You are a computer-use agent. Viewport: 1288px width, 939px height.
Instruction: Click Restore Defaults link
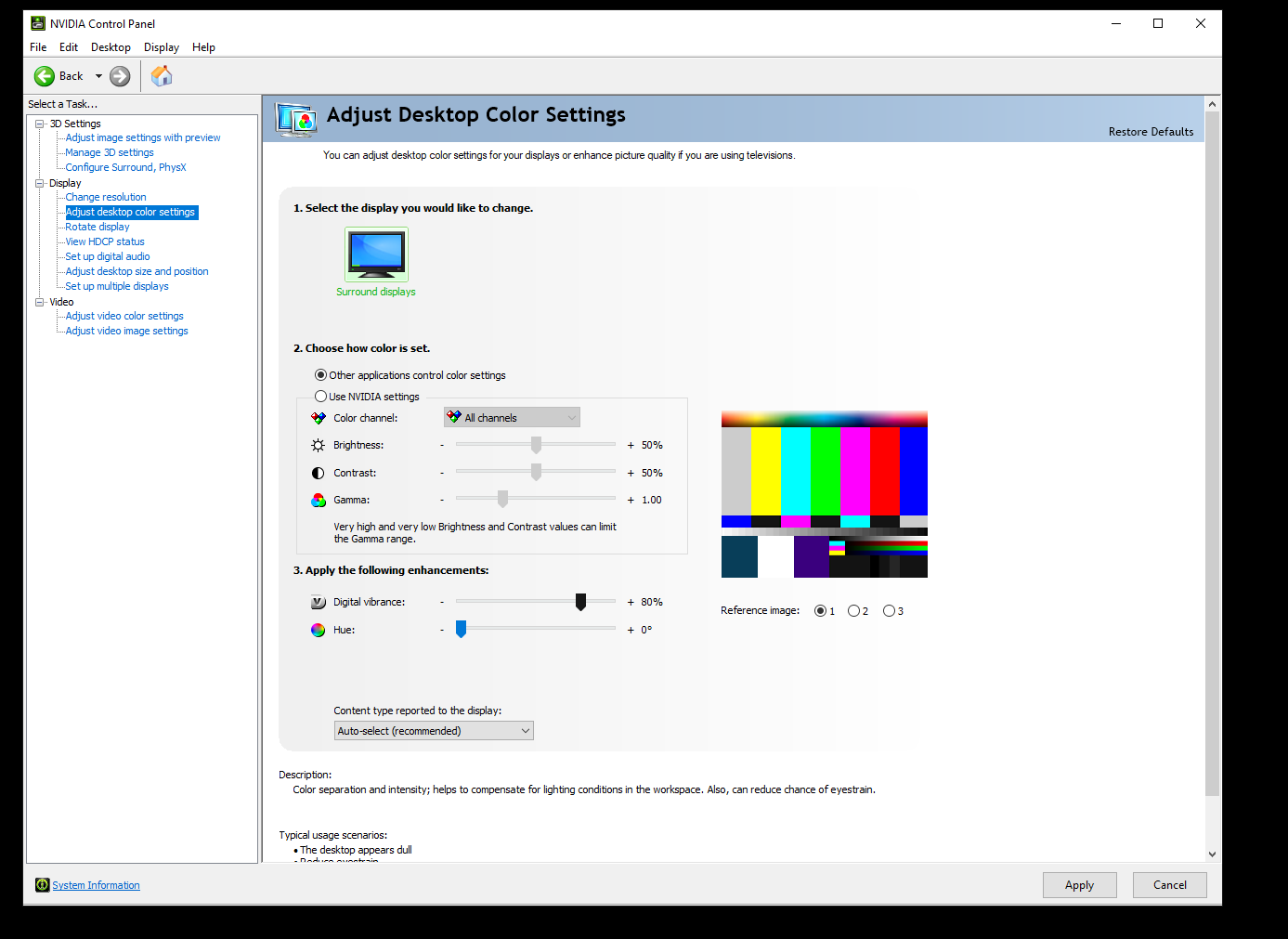click(x=1151, y=132)
